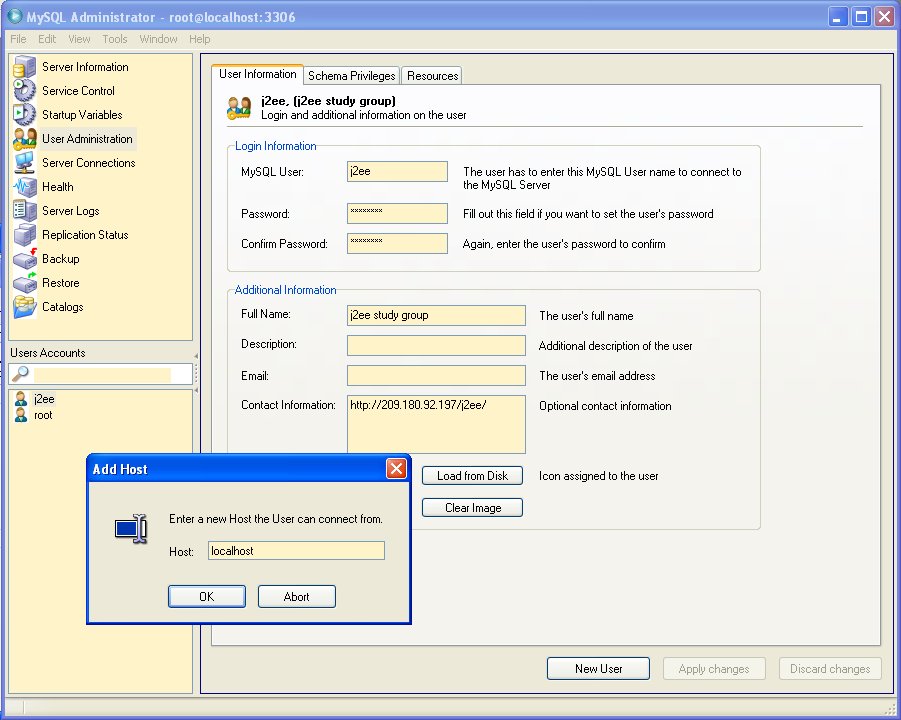901x720 pixels.
Task: Click the Replication Status server icon
Action: point(25,234)
